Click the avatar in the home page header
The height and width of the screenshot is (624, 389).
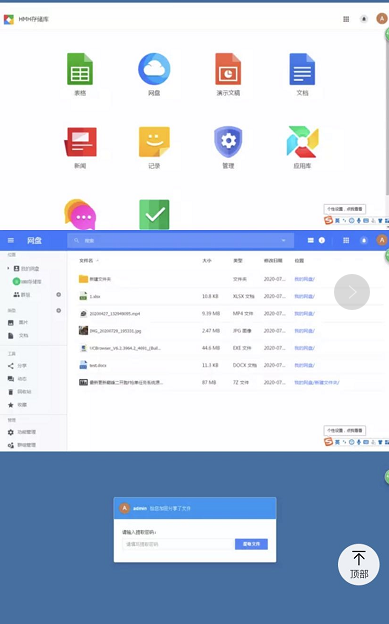click(382, 19)
